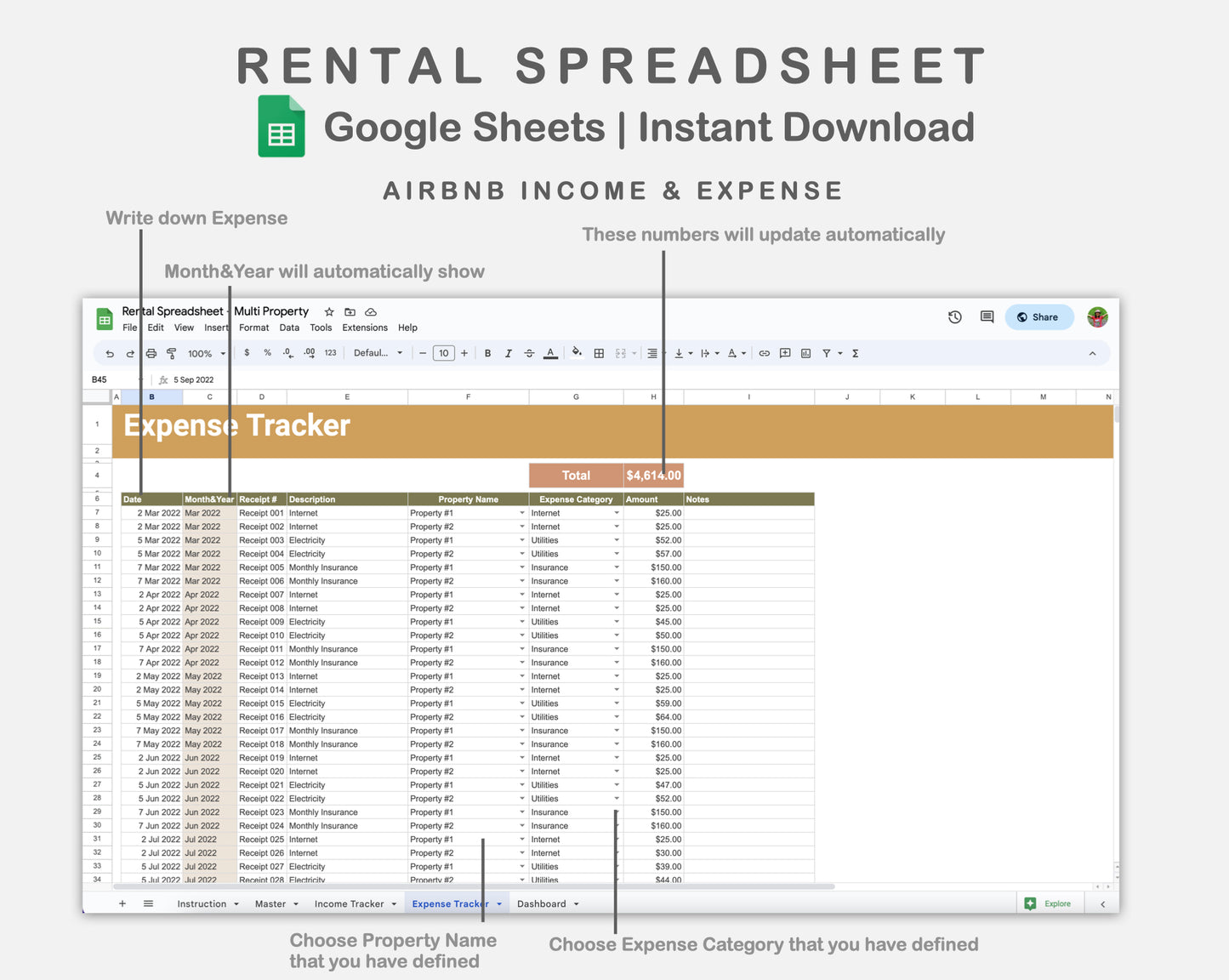Screen dimensions: 1229x980
Task: Open Explore in the bottom right
Action: tap(1050, 903)
